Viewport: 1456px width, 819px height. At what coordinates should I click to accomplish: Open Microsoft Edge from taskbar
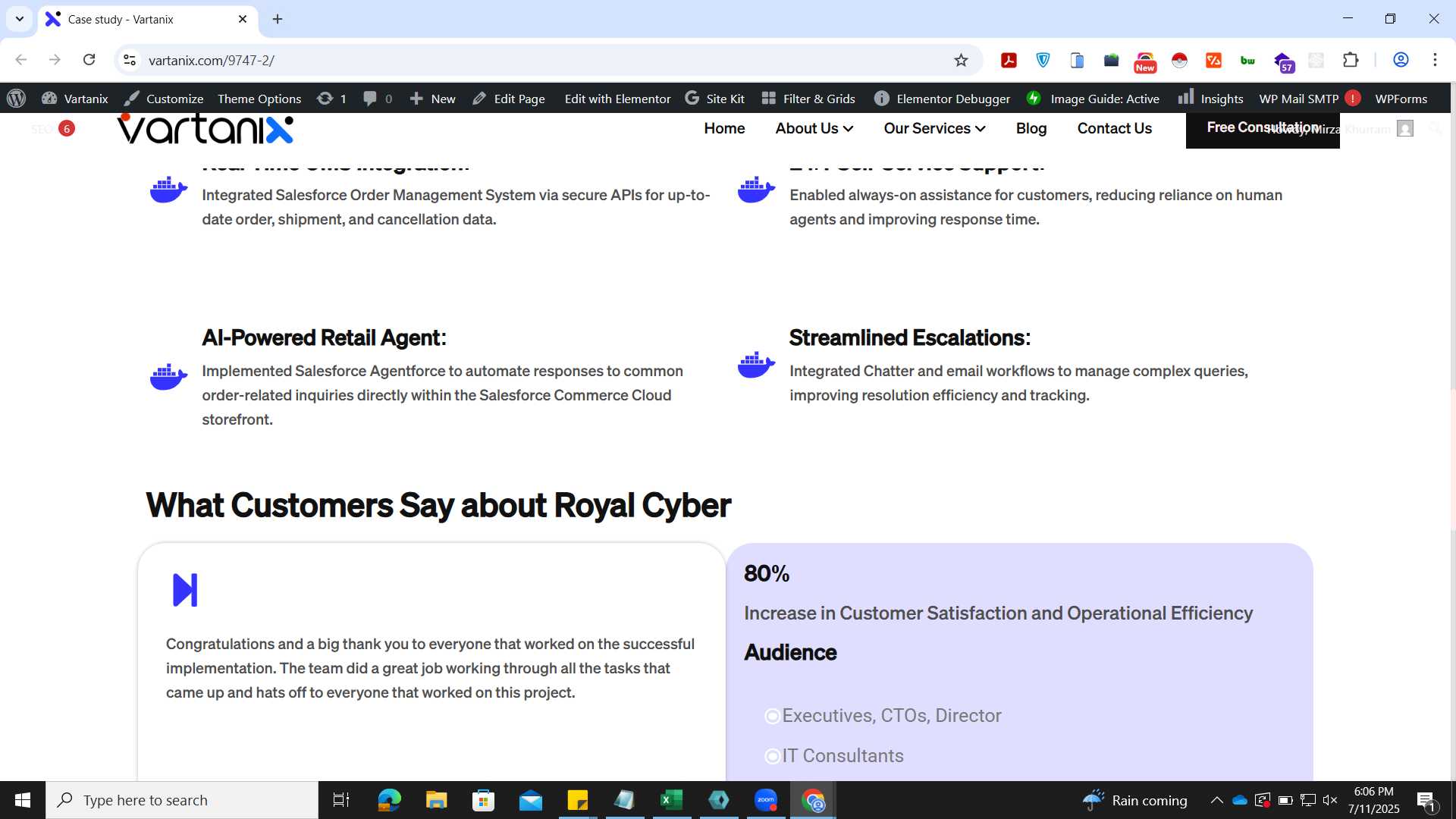pyautogui.click(x=389, y=800)
